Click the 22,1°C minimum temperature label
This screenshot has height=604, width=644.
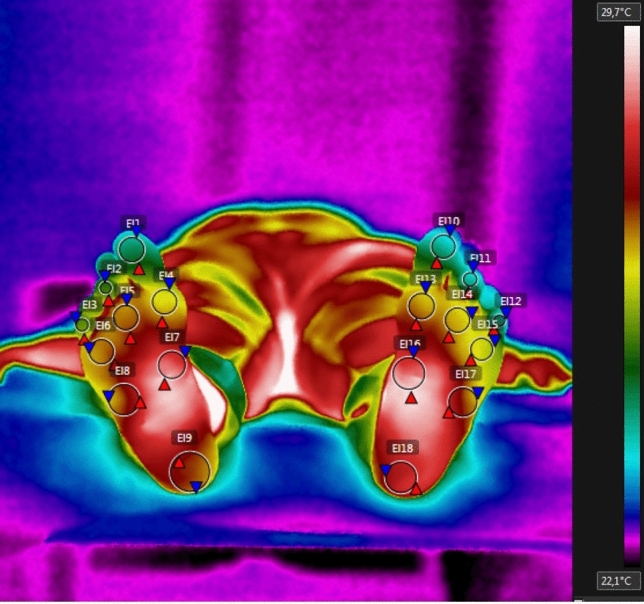pos(613,581)
